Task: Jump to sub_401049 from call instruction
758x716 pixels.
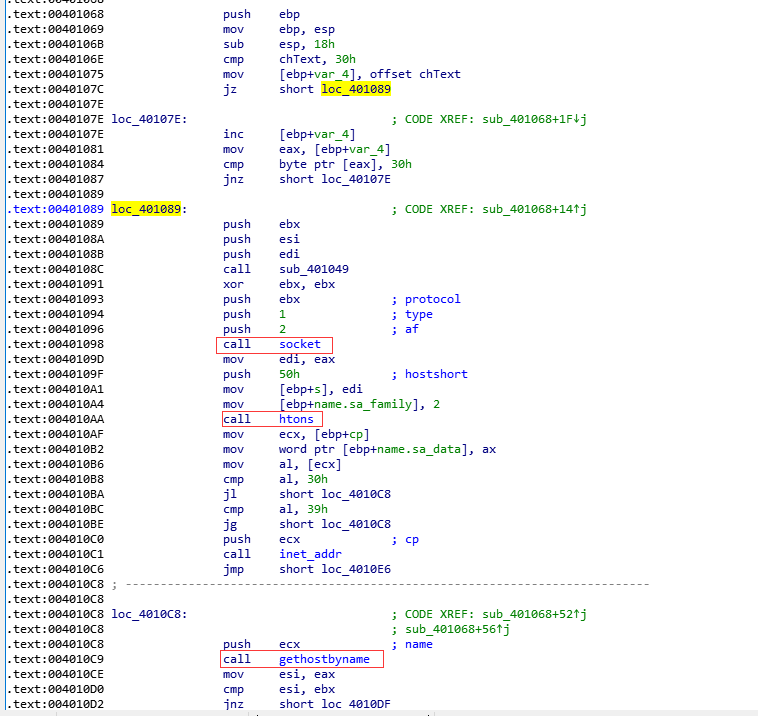Action: pyautogui.click(x=314, y=269)
